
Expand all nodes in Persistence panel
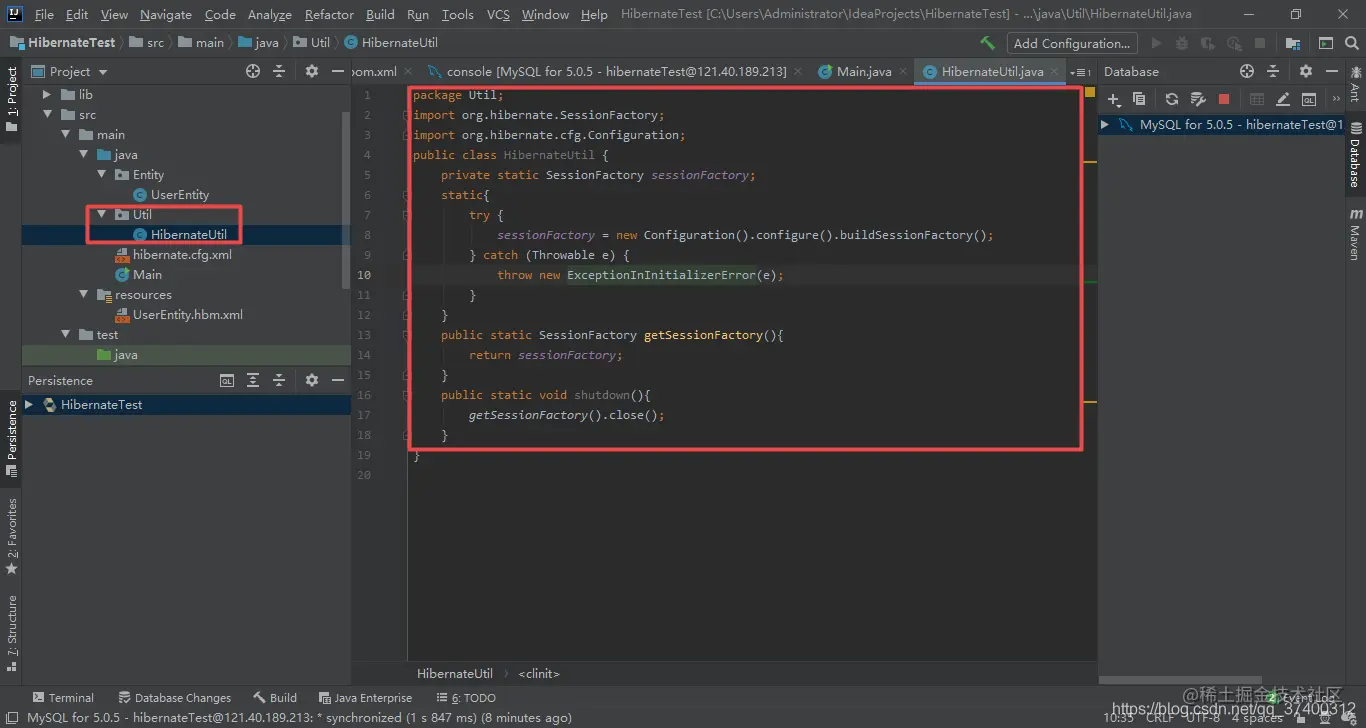point(253,380)
